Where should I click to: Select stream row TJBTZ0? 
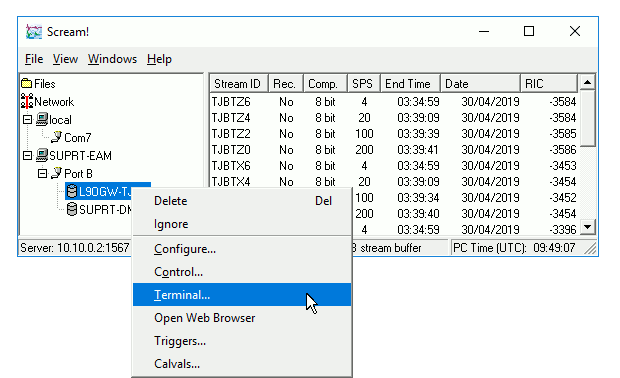click(x=394, y=149)
